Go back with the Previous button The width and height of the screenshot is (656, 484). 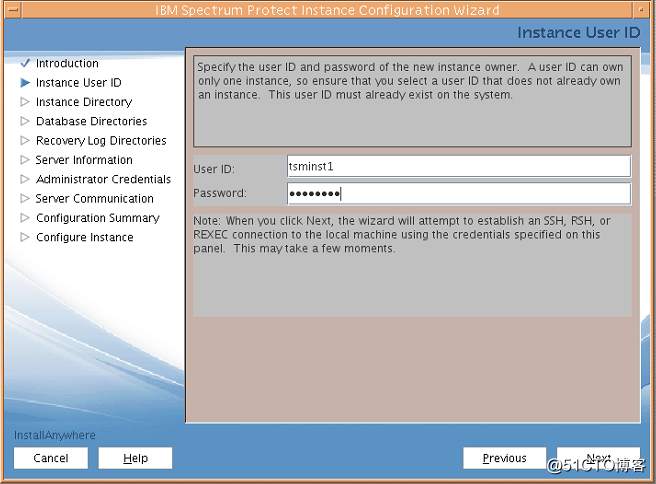[505, 458]
